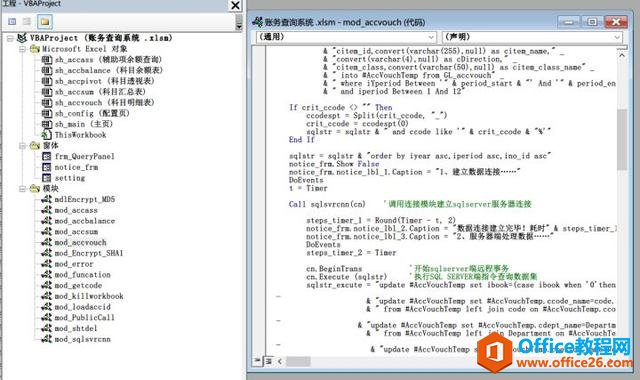Select mod_shtdel module label
Image resolution: width=640 pixels, height=380 pixels.
click(x=76, y=329)
